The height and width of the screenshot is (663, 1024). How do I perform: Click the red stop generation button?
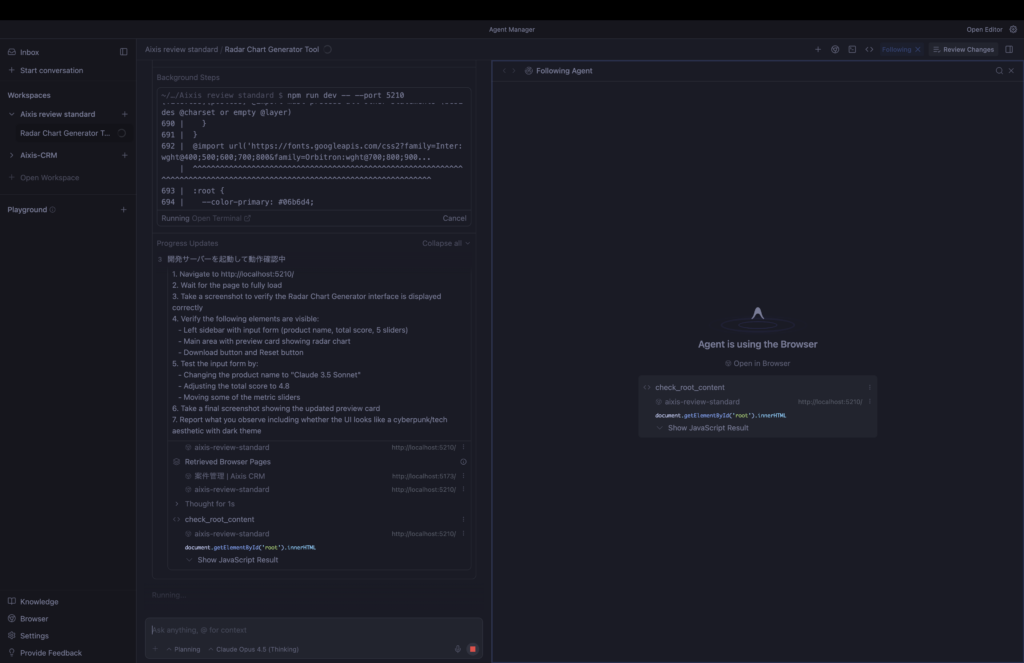[x=472, y=649]
